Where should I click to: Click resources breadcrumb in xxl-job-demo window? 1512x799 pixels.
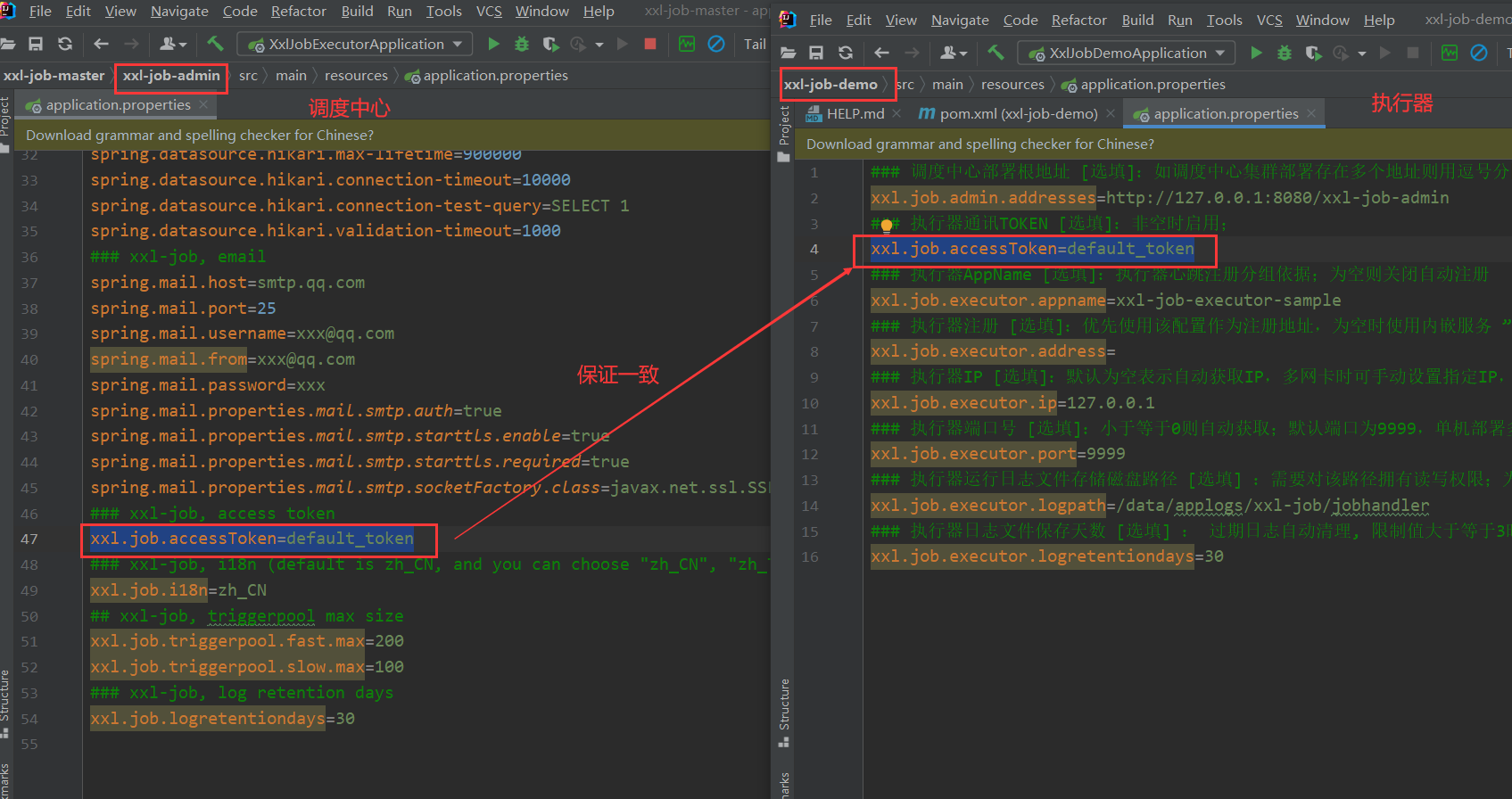1012,84
